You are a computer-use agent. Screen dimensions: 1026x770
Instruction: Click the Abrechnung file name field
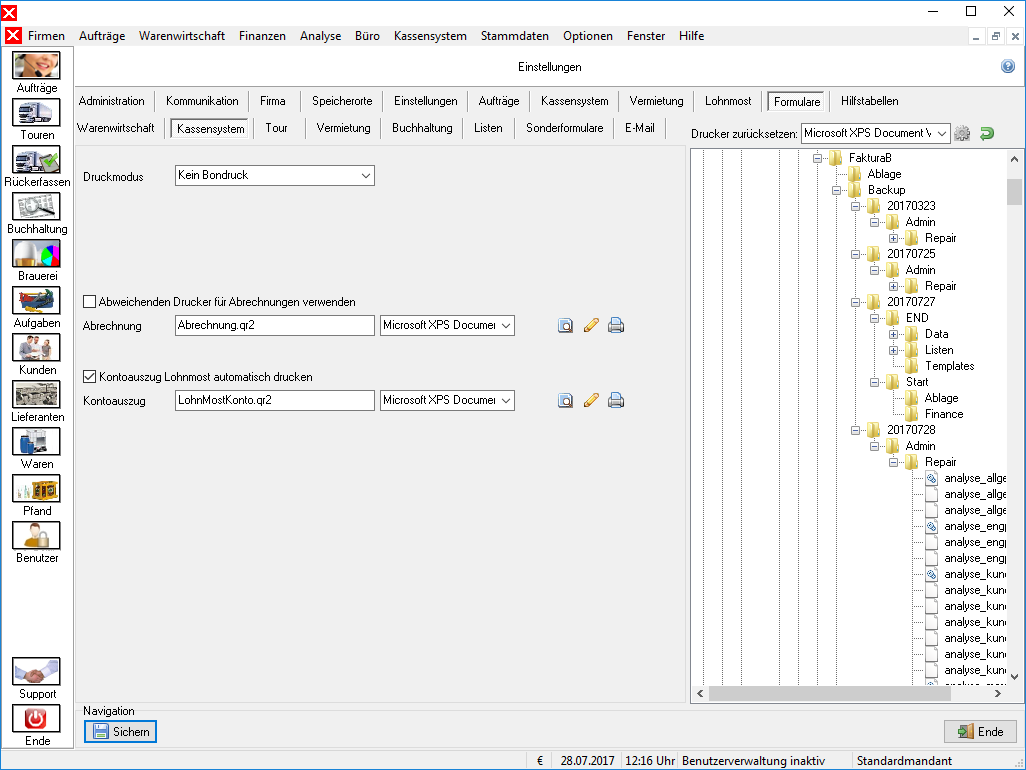[x=275, y=325]
